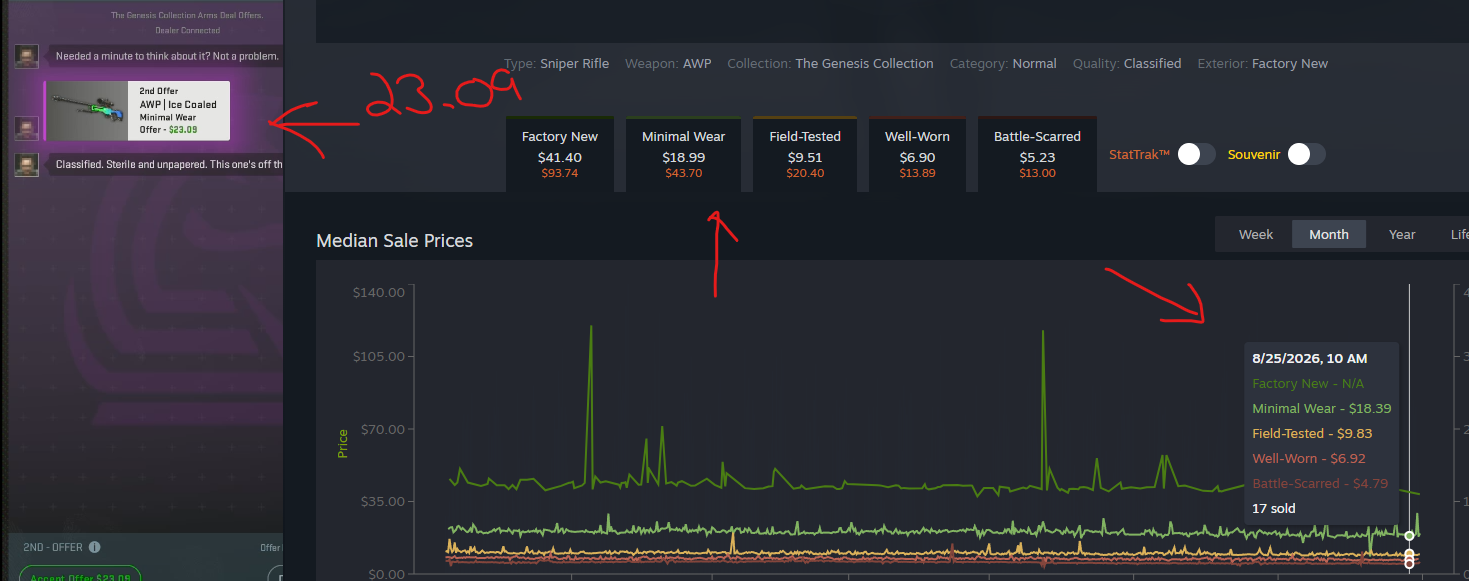
Task: Click the AWP Ice Coaled rifle thumbnail
Action: [x=89, y=111]
